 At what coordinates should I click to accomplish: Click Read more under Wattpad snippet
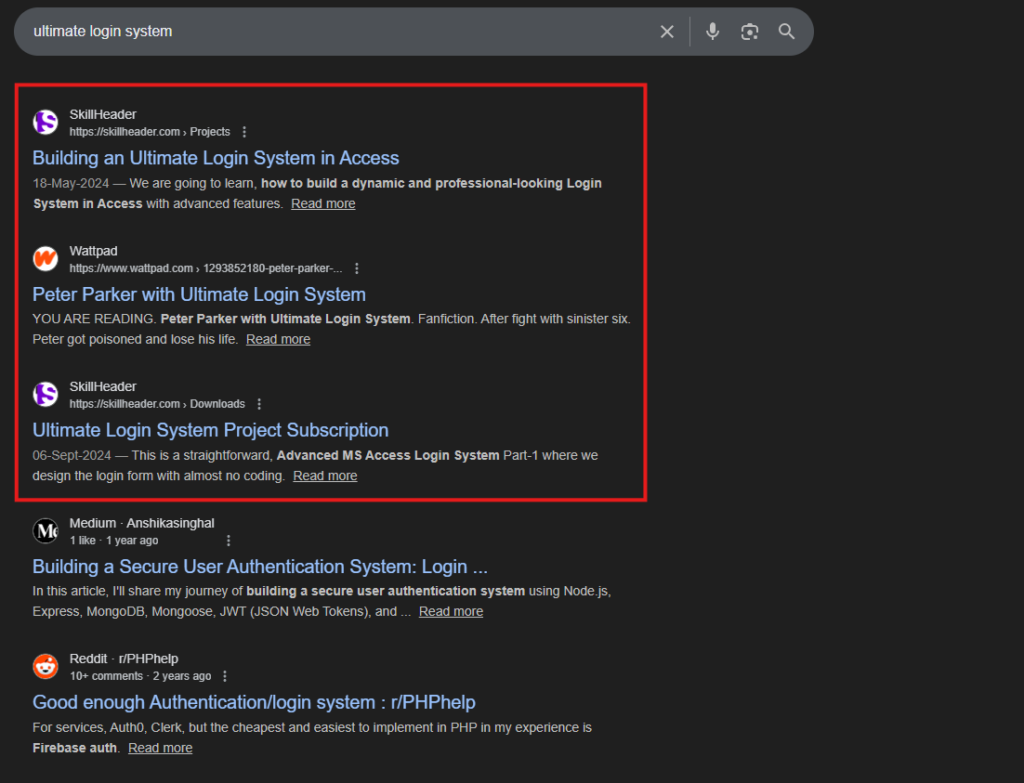point(278,339)
